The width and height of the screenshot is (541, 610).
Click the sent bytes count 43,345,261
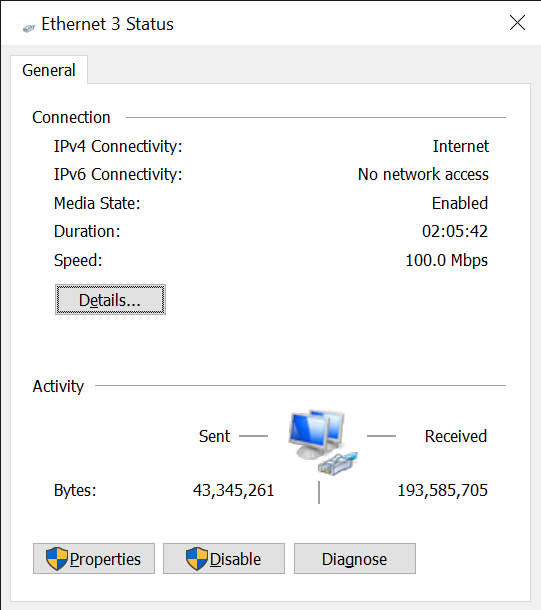point(233,490)
